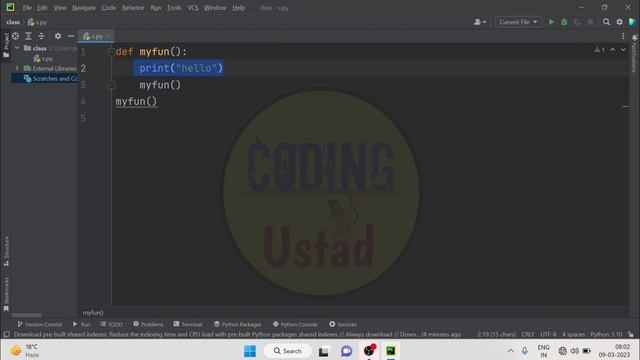Click Expand All icon in Project panel
This screenshot has width=640, height=360.
(28, 36)
